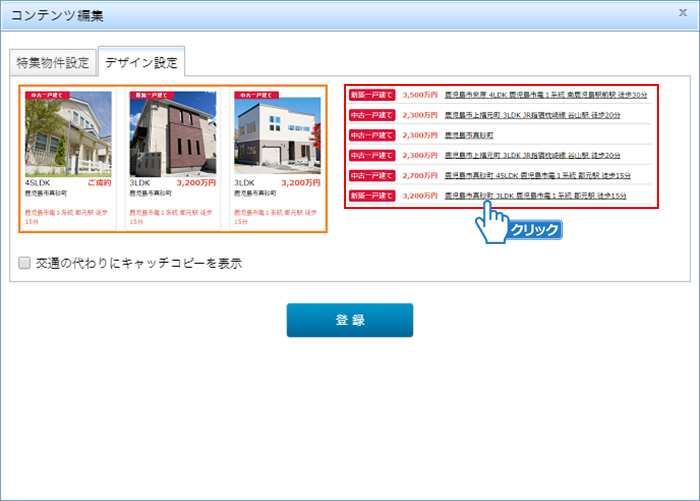Click the 新築一戸建て badge on 3,500万円 row
This screenshot has width=700, height=501.
point(372,95)
